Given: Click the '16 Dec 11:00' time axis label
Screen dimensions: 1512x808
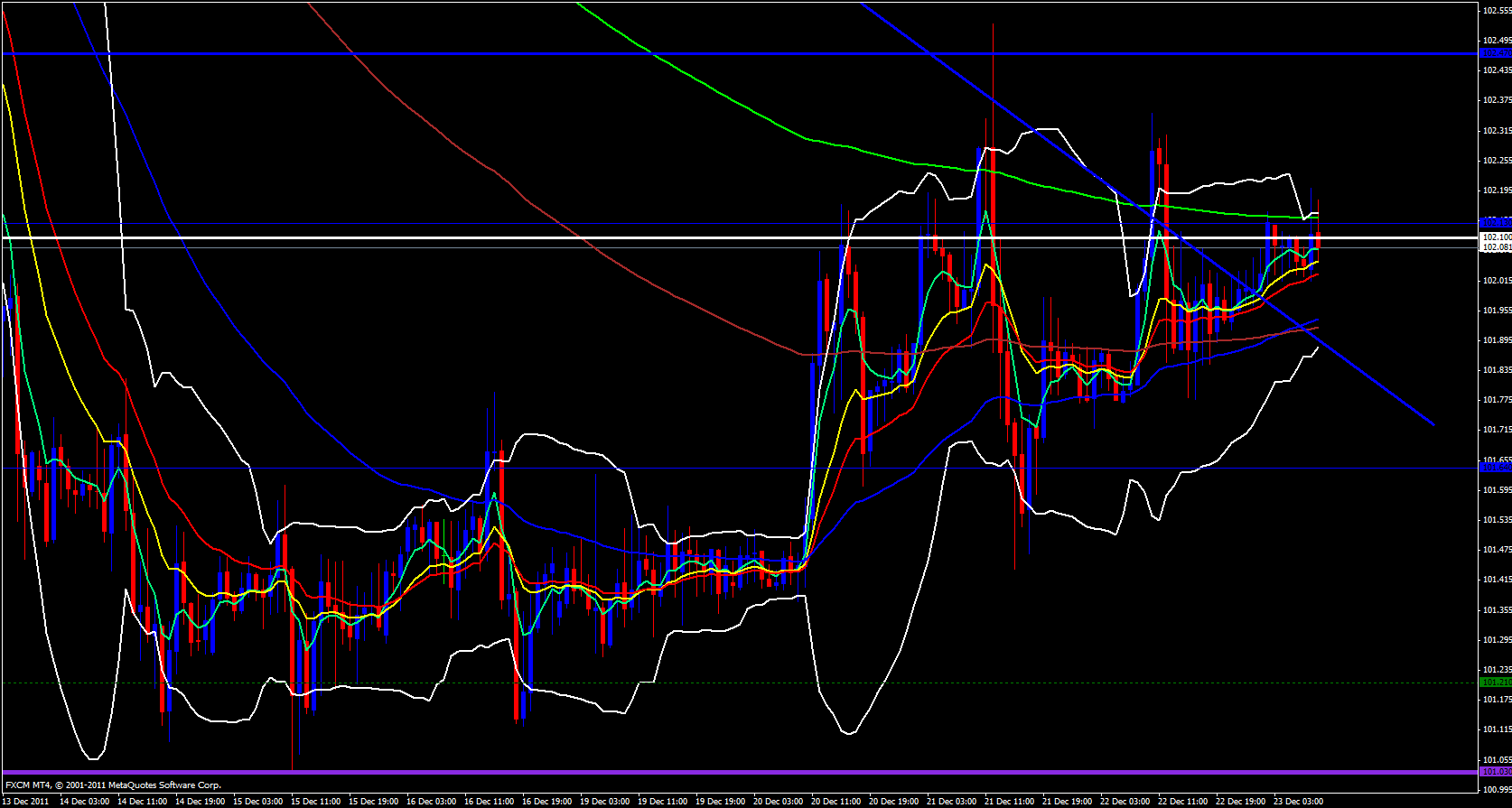Looking at the screenshot, I should pos(490,802).
